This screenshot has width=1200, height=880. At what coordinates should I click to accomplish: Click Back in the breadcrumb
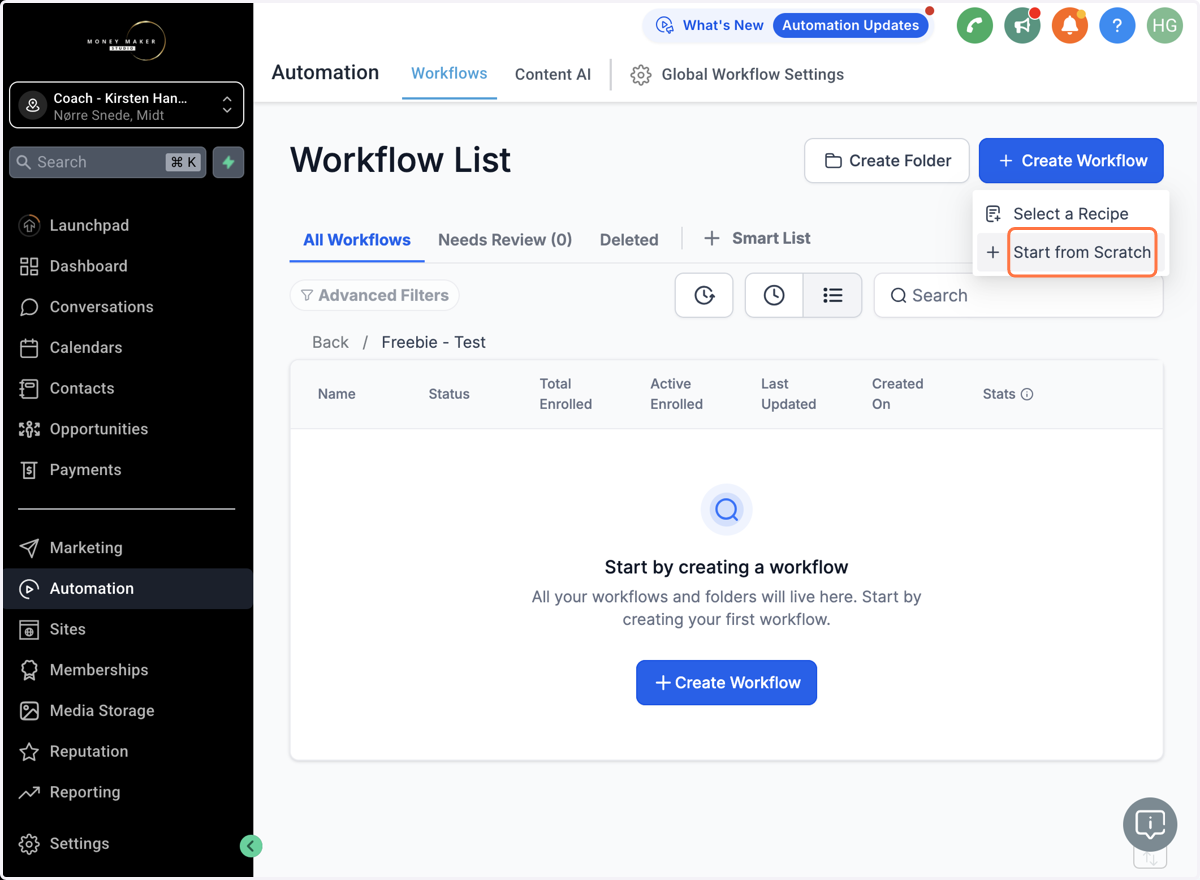(x=330, y=342)
